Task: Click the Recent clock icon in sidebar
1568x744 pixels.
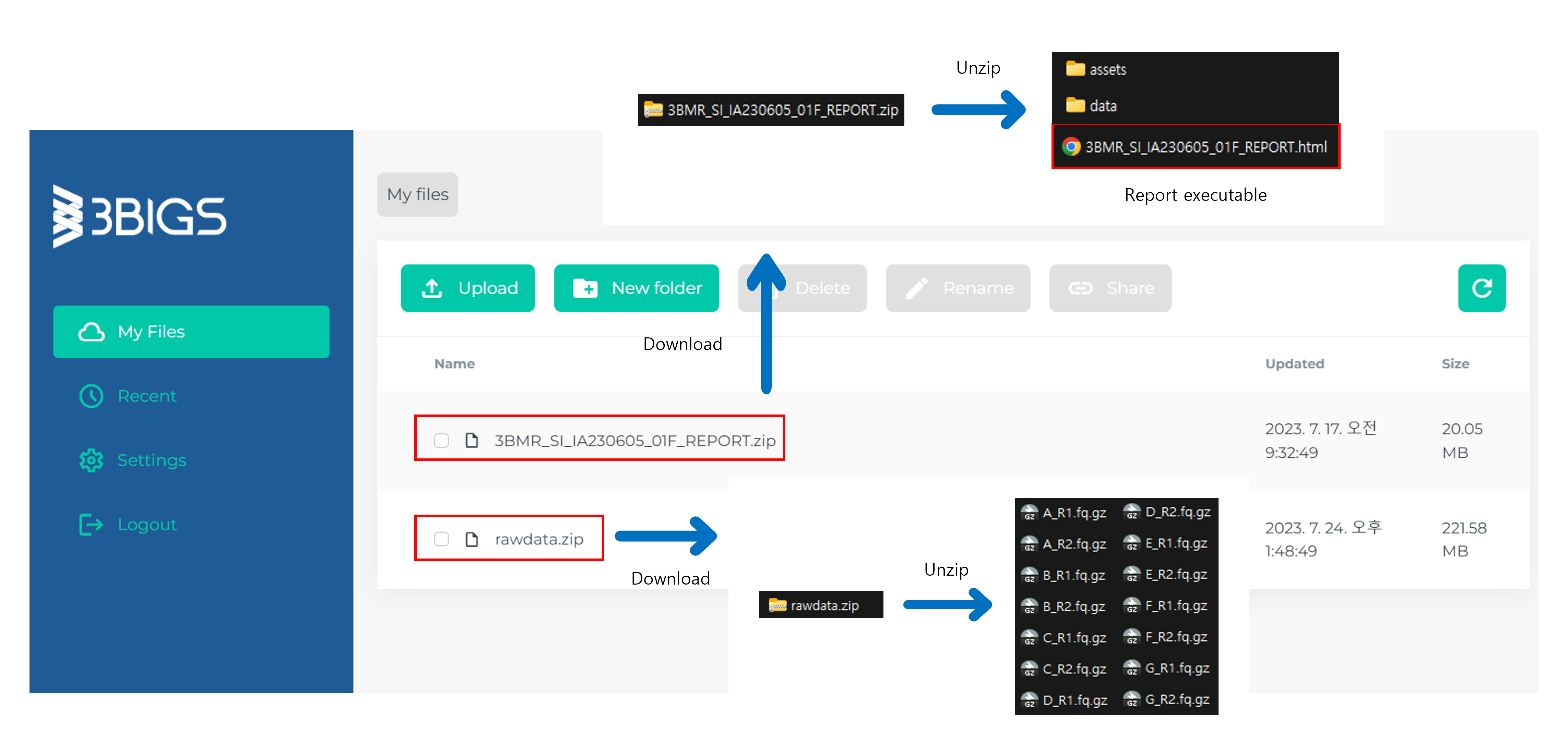Action: pos(91,396)
